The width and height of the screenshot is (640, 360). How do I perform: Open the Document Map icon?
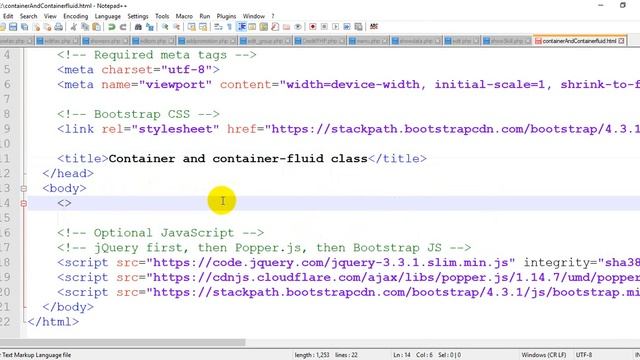[264, 27]
